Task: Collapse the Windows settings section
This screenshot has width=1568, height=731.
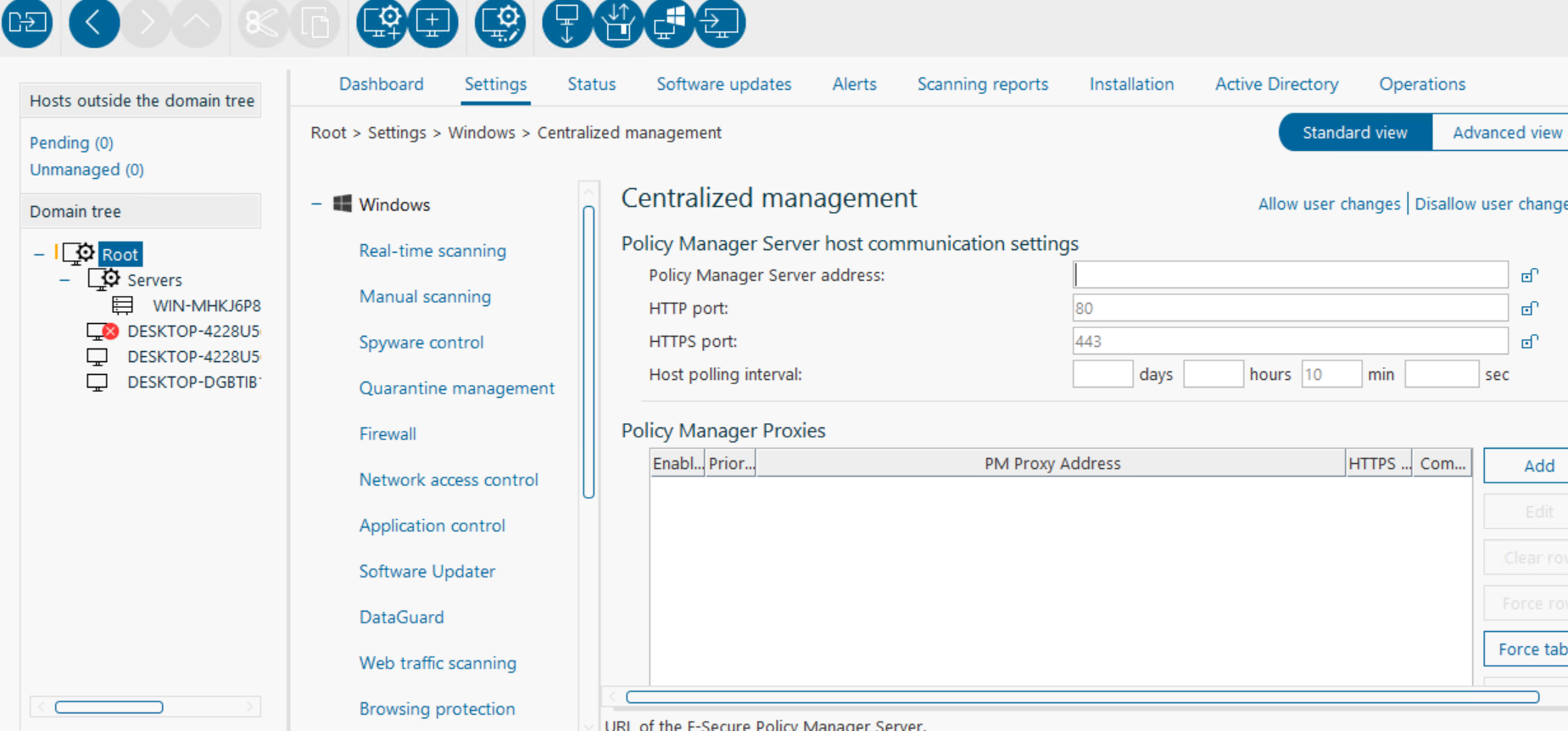Action: (316, 204)
